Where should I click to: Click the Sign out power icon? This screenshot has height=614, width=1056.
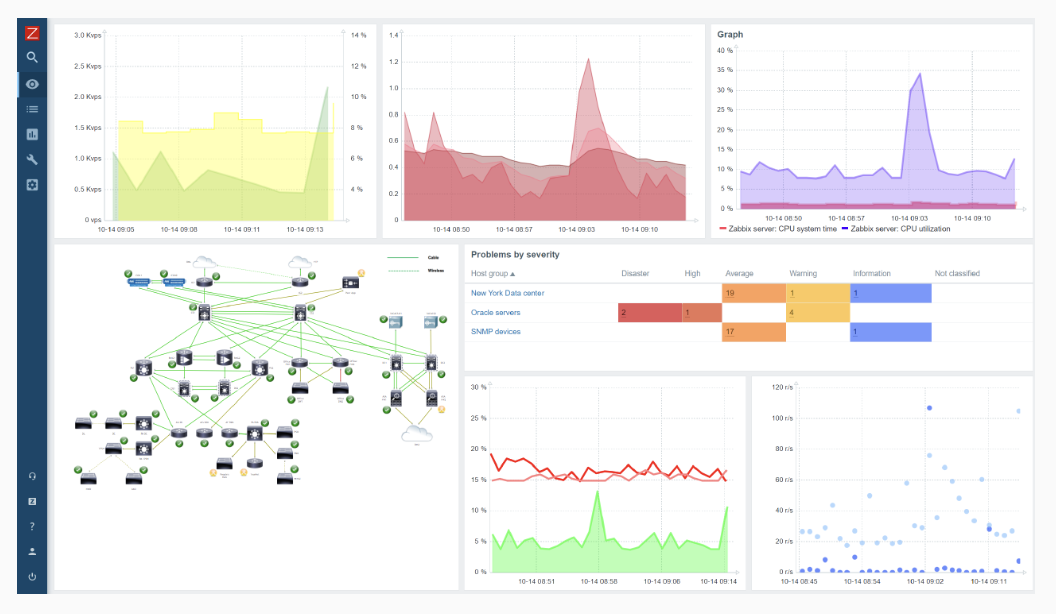32,577
